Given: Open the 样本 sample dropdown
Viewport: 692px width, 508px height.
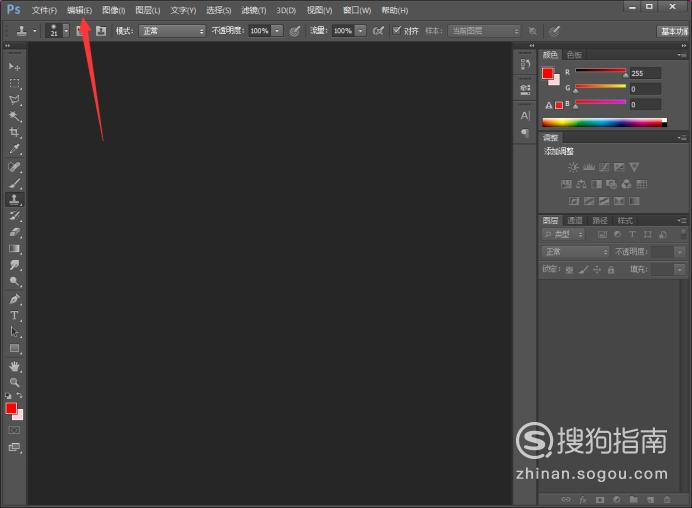Looking at the screenshot, I should (484, 31).
